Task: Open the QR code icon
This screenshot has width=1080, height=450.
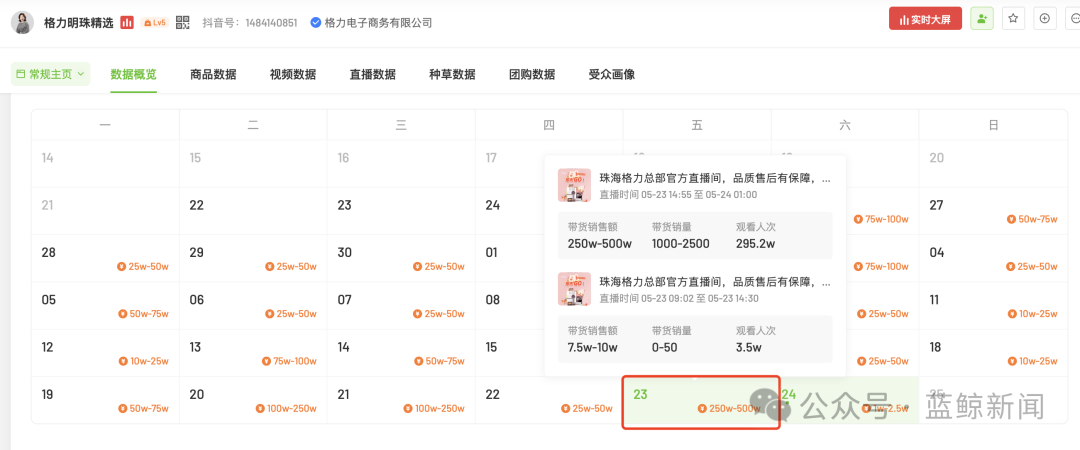Action: tap(183, 23)
